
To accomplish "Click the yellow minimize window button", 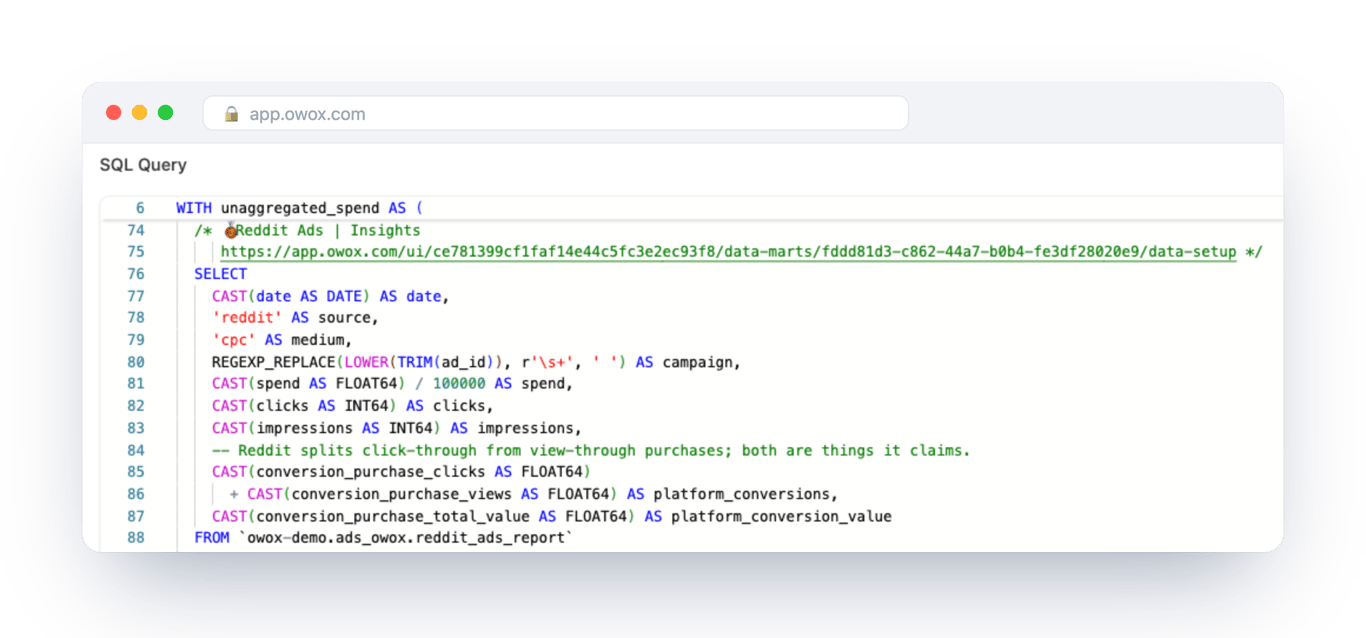I will [140, 113].
